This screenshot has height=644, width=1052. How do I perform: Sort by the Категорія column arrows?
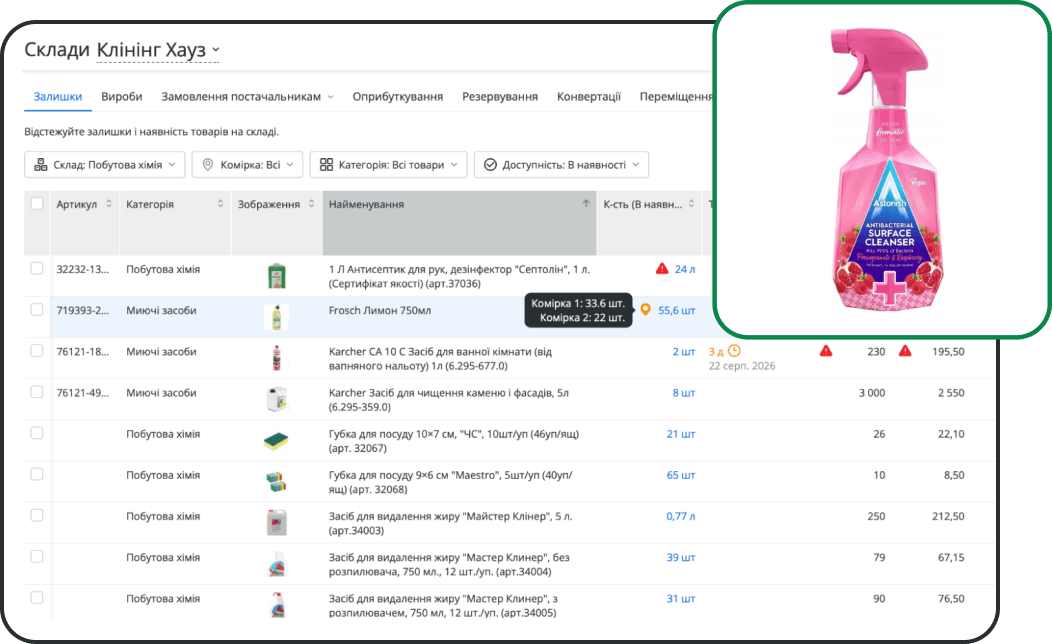point(220,203)
